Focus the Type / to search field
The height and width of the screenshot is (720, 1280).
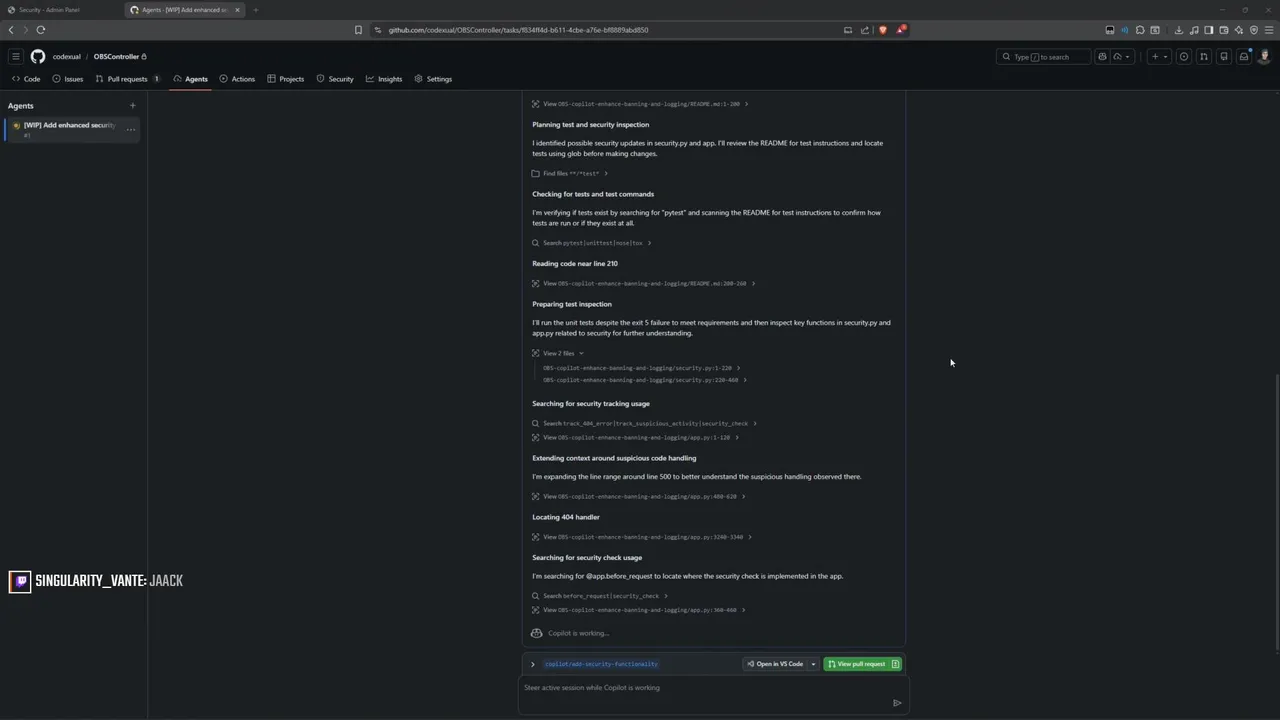pyautogui.click(x=1043, y=57)
